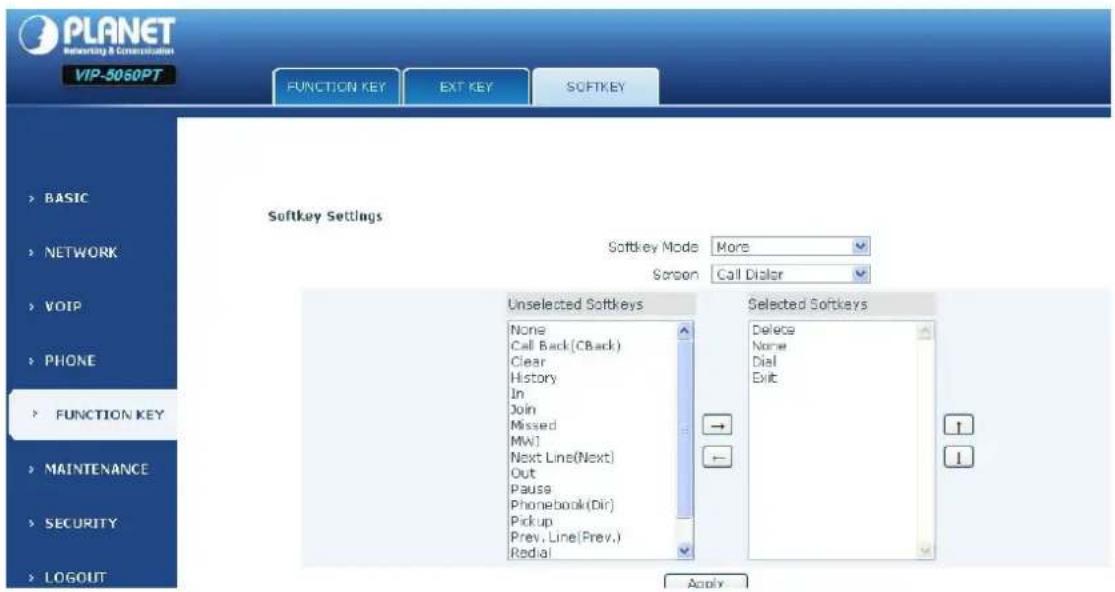The image size is (1115, 592).
Task: Select Call Back(CBack) softkey
Action: [565, 345]
